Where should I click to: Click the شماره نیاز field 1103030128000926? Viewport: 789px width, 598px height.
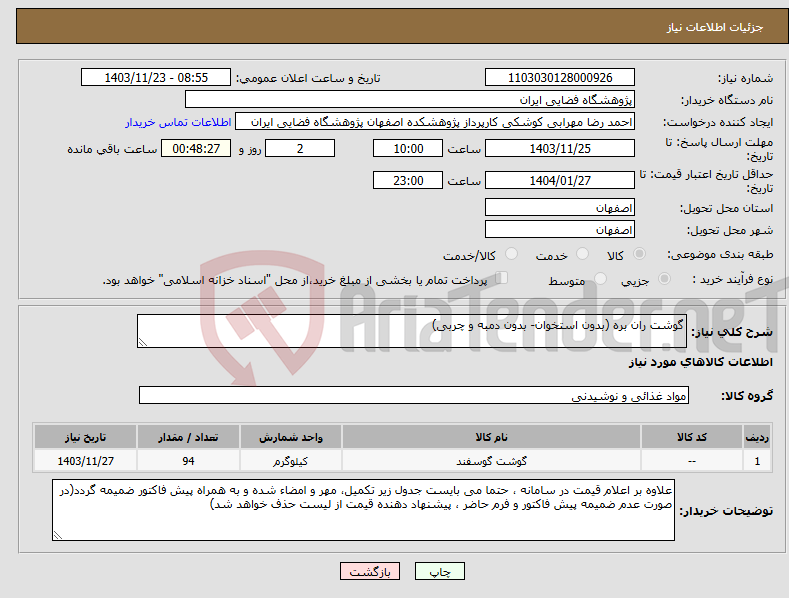click(x=560, y=78)
